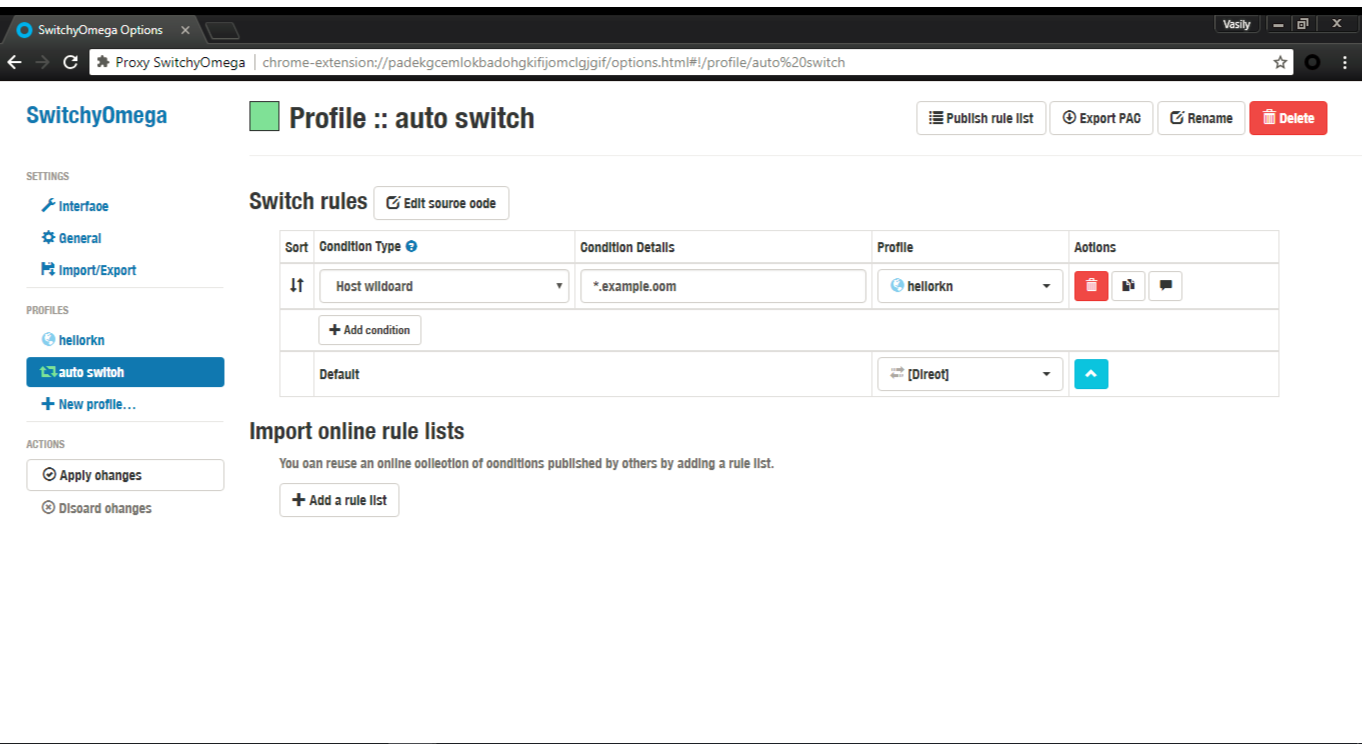This screenshot has height=744, width=1362.
Task: Click the Export PAC button
Action: 1101,118
